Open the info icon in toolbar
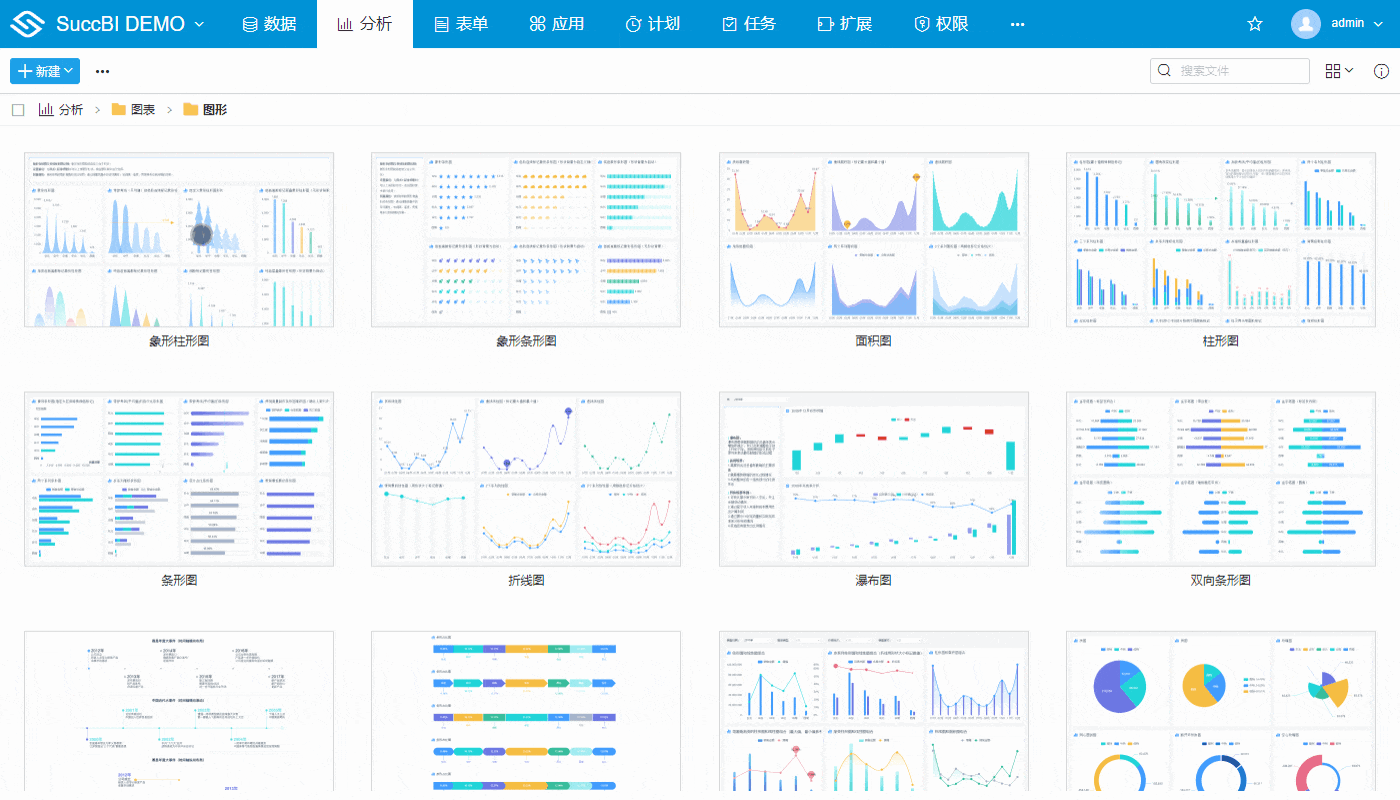 [1381, 71]
